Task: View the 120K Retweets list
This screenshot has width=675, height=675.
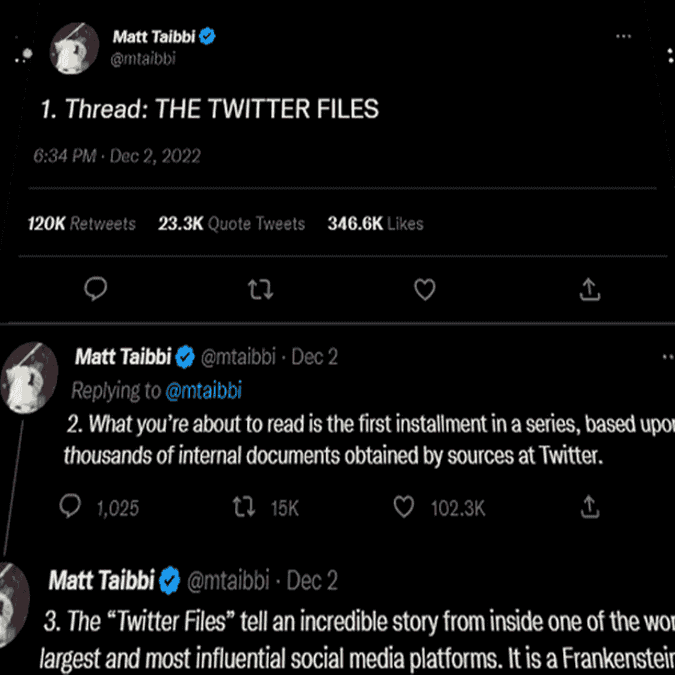Action: pyautogui.click(x=81, y=224)
